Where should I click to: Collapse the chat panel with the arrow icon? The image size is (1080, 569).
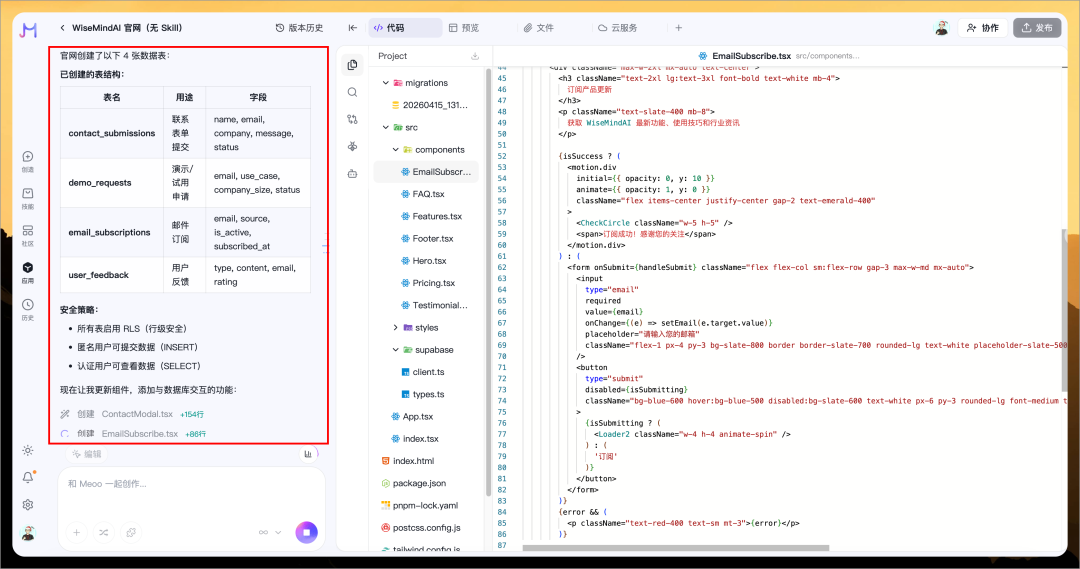click(x=353, y=28)
